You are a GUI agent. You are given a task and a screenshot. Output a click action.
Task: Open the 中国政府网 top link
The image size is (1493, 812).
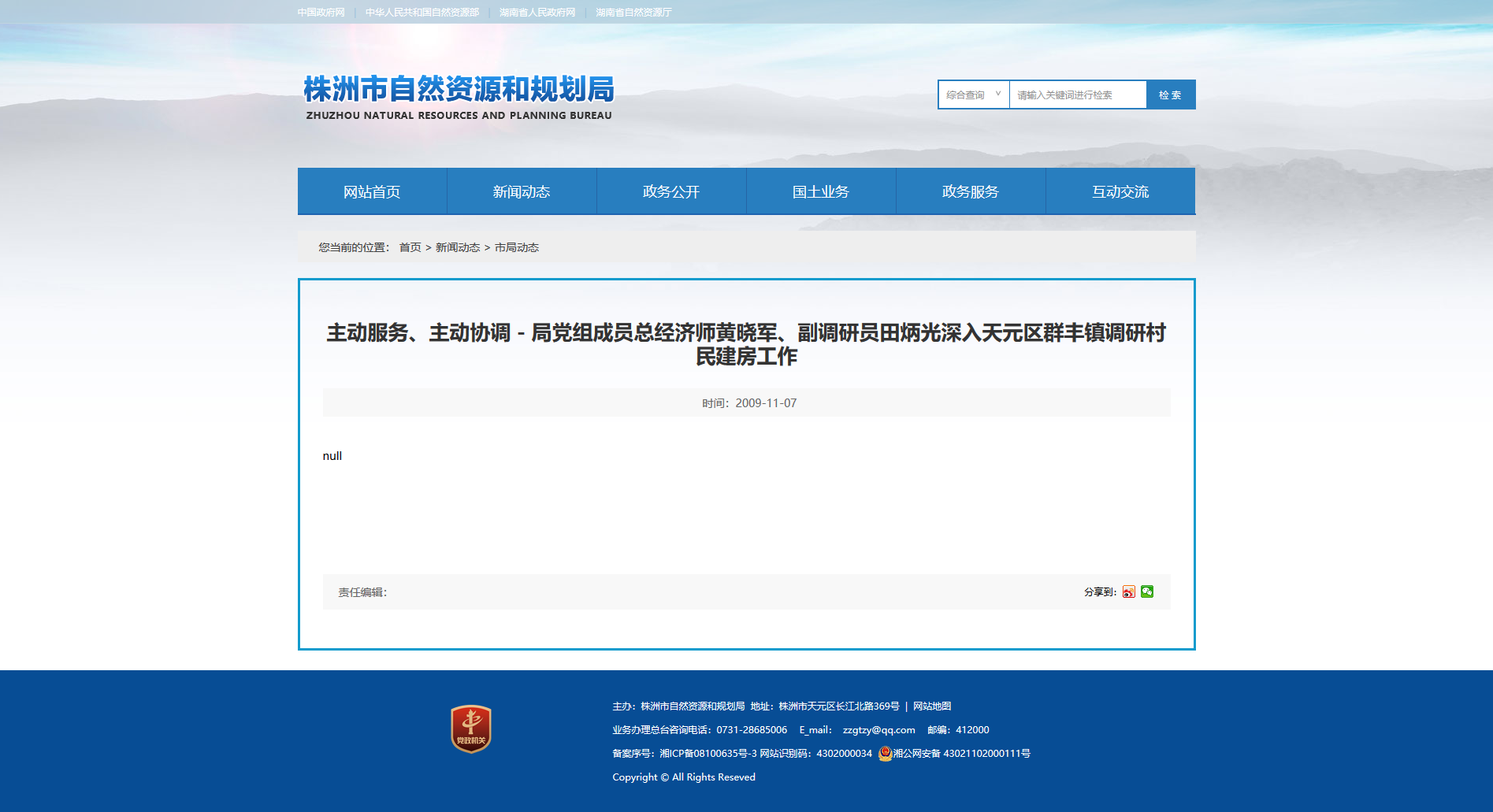click(321, 13)
